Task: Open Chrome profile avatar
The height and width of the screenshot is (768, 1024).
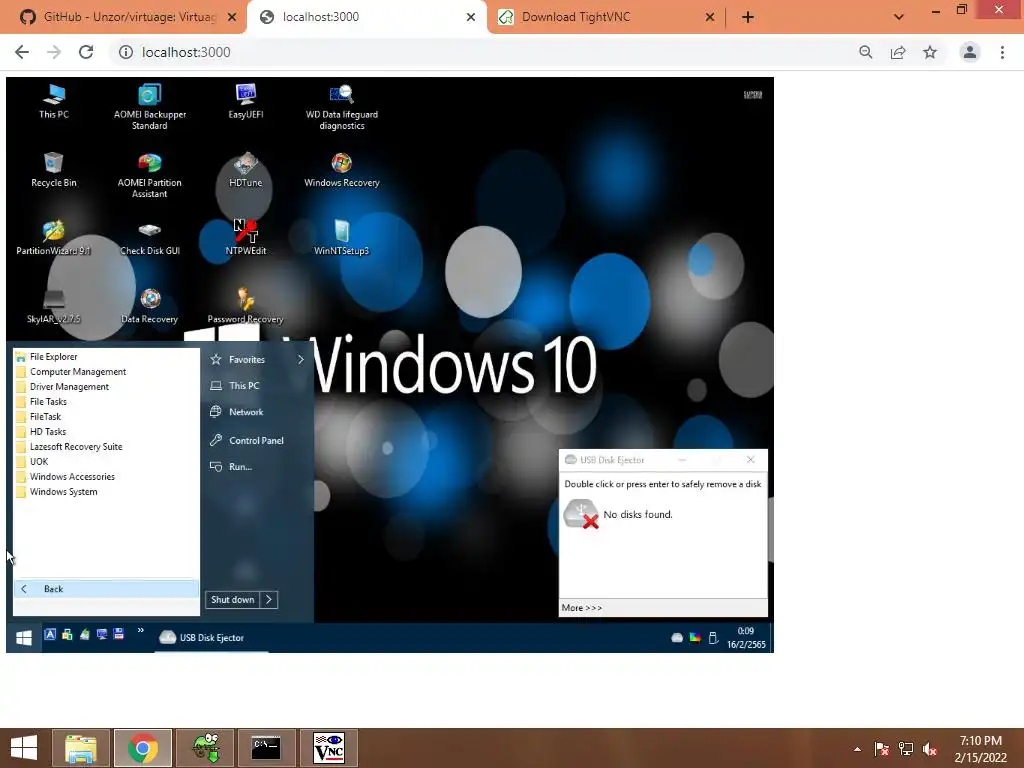Action: [970, 52]
